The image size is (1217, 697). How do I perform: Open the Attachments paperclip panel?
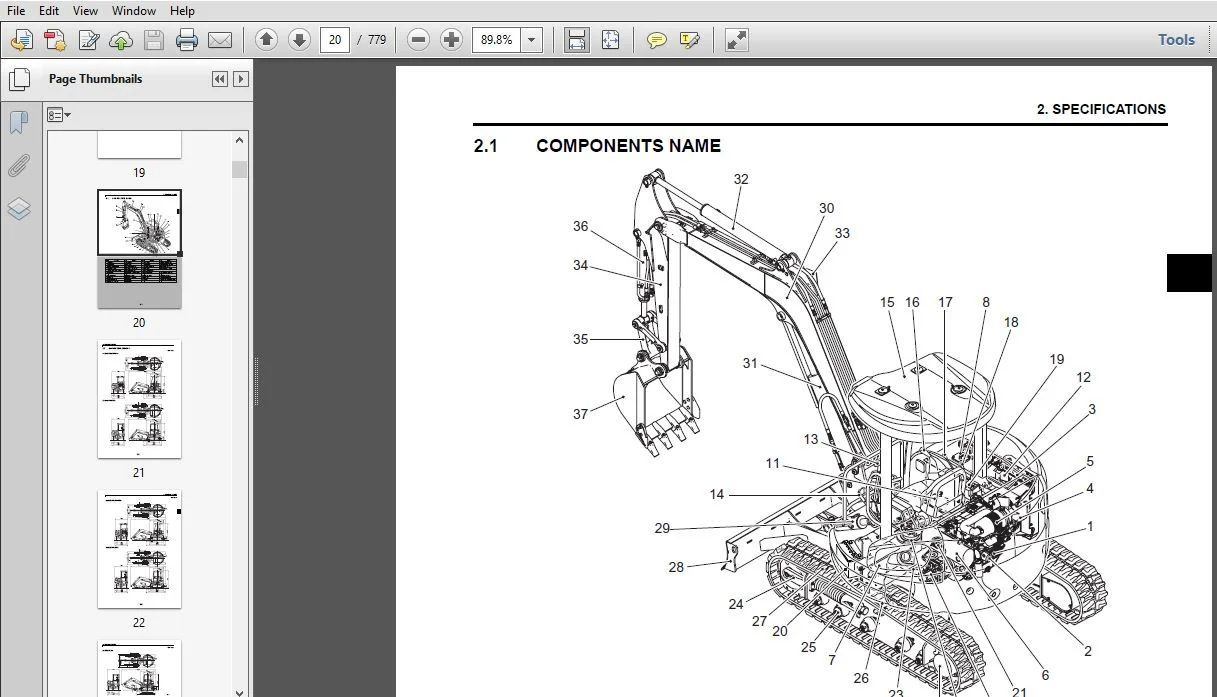coord(19,166)
